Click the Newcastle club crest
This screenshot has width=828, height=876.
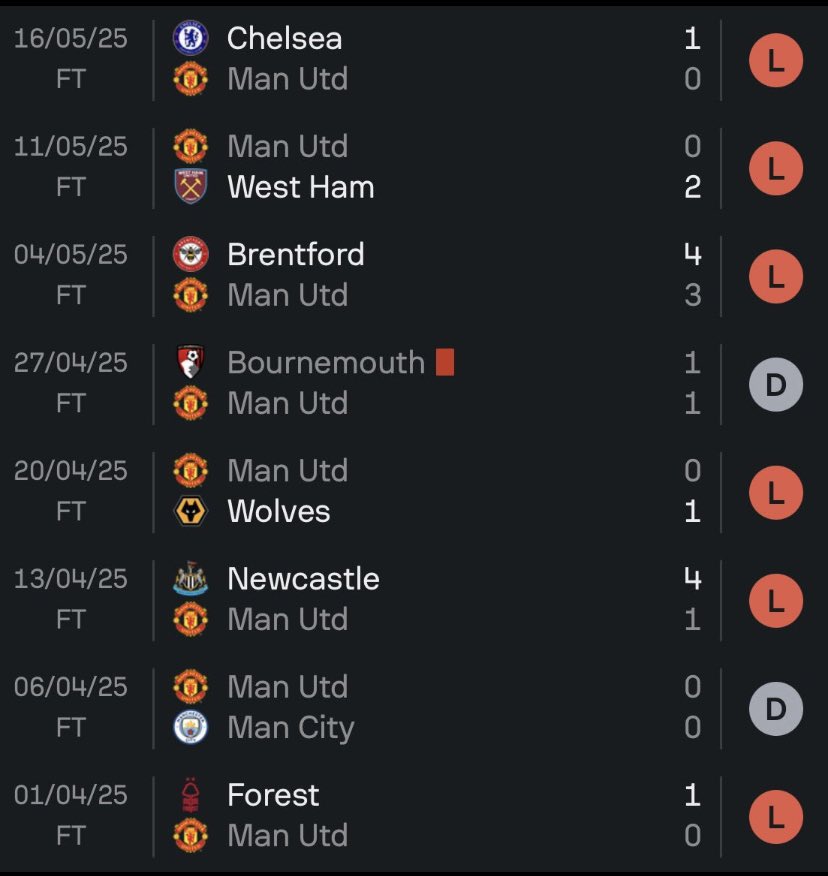coord(191,578)
